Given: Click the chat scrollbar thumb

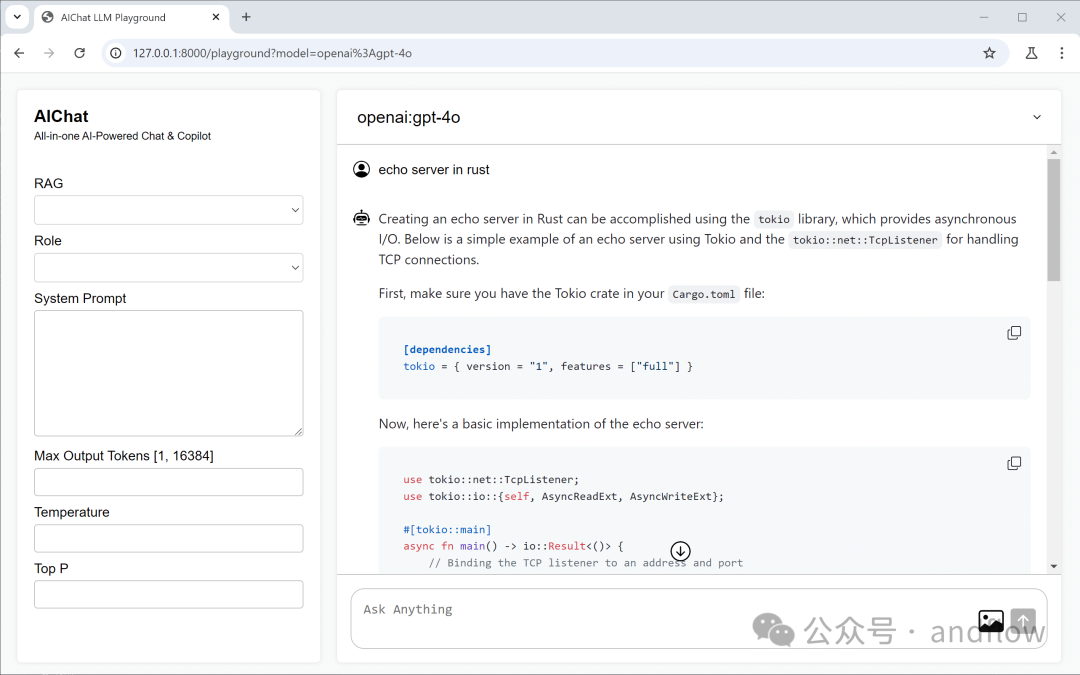Looking at the screenshot, I should point(1053,220).
